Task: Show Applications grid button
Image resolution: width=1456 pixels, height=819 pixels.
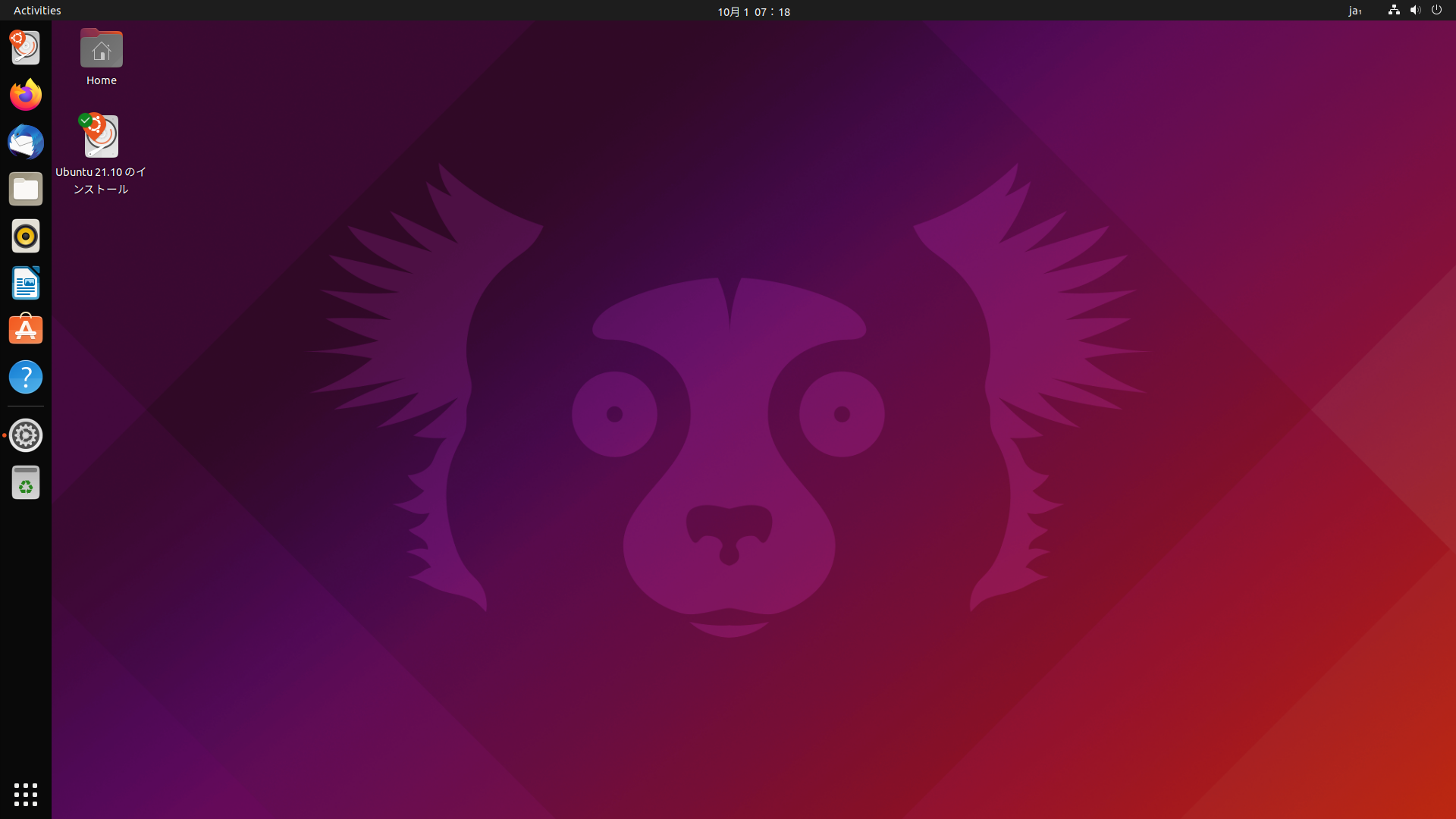Action: (26, 794)
